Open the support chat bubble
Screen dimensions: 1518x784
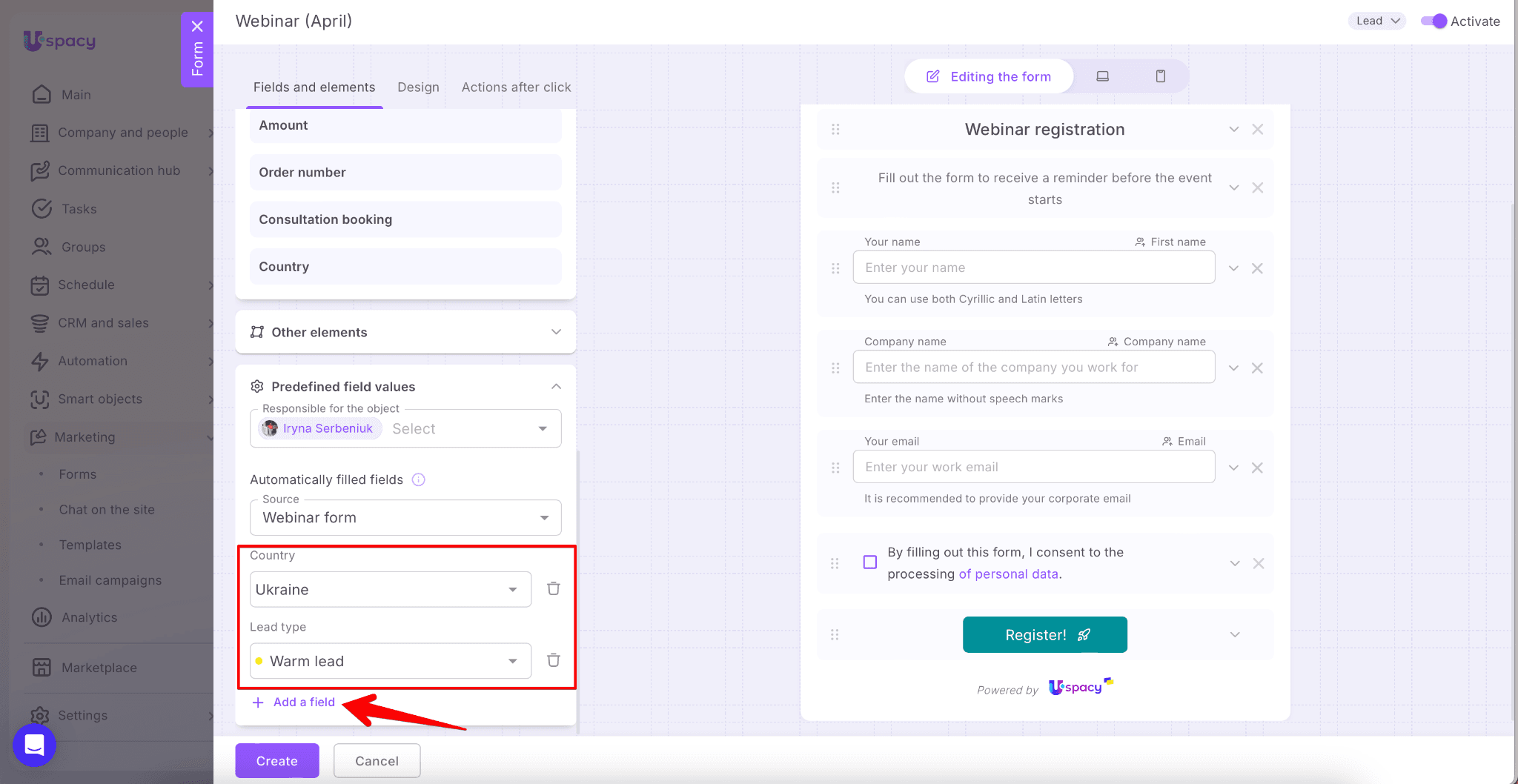pos(35,745)
